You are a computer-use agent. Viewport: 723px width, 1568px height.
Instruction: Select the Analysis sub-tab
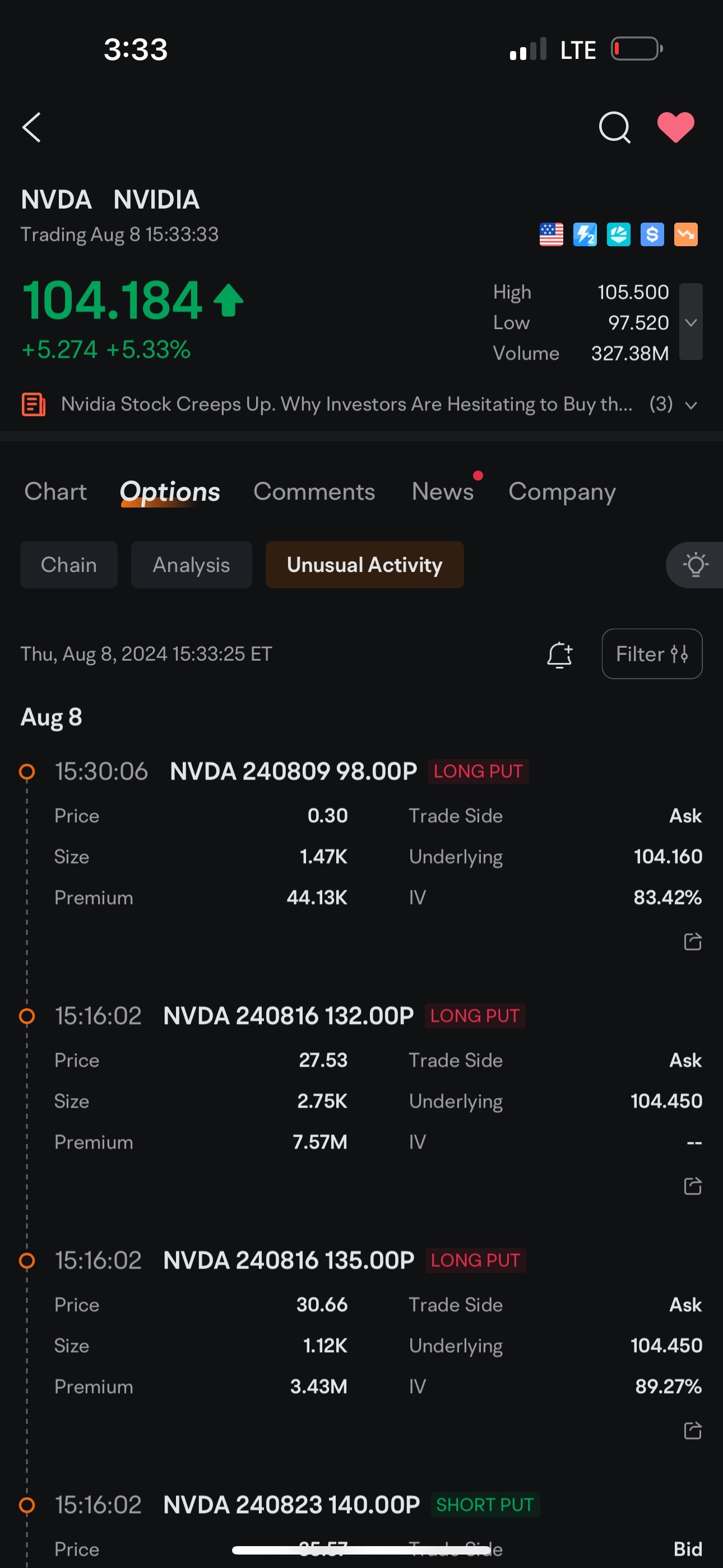(x=191, y=565)
